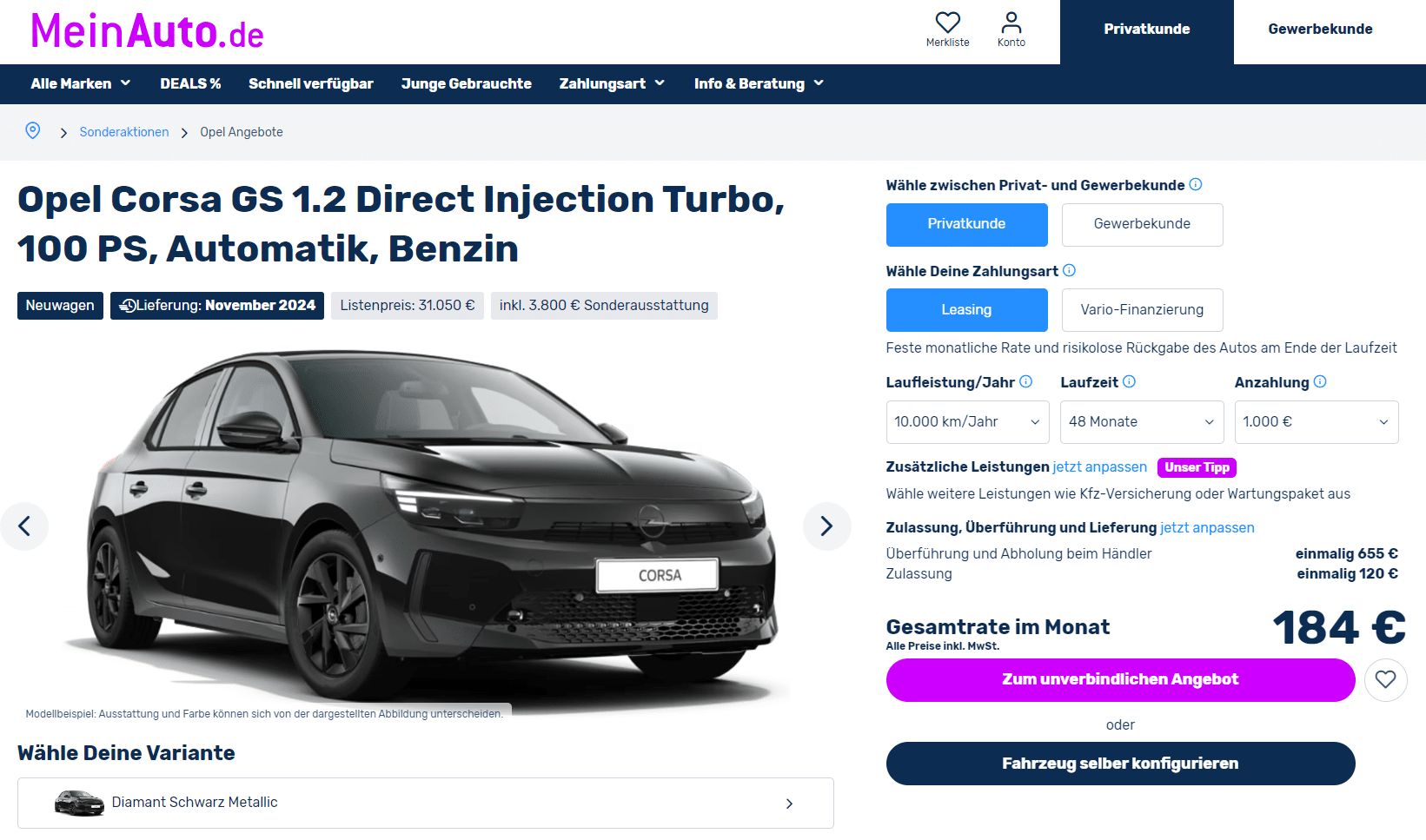
Task: Go to next car image
Action: pos(826,526)
